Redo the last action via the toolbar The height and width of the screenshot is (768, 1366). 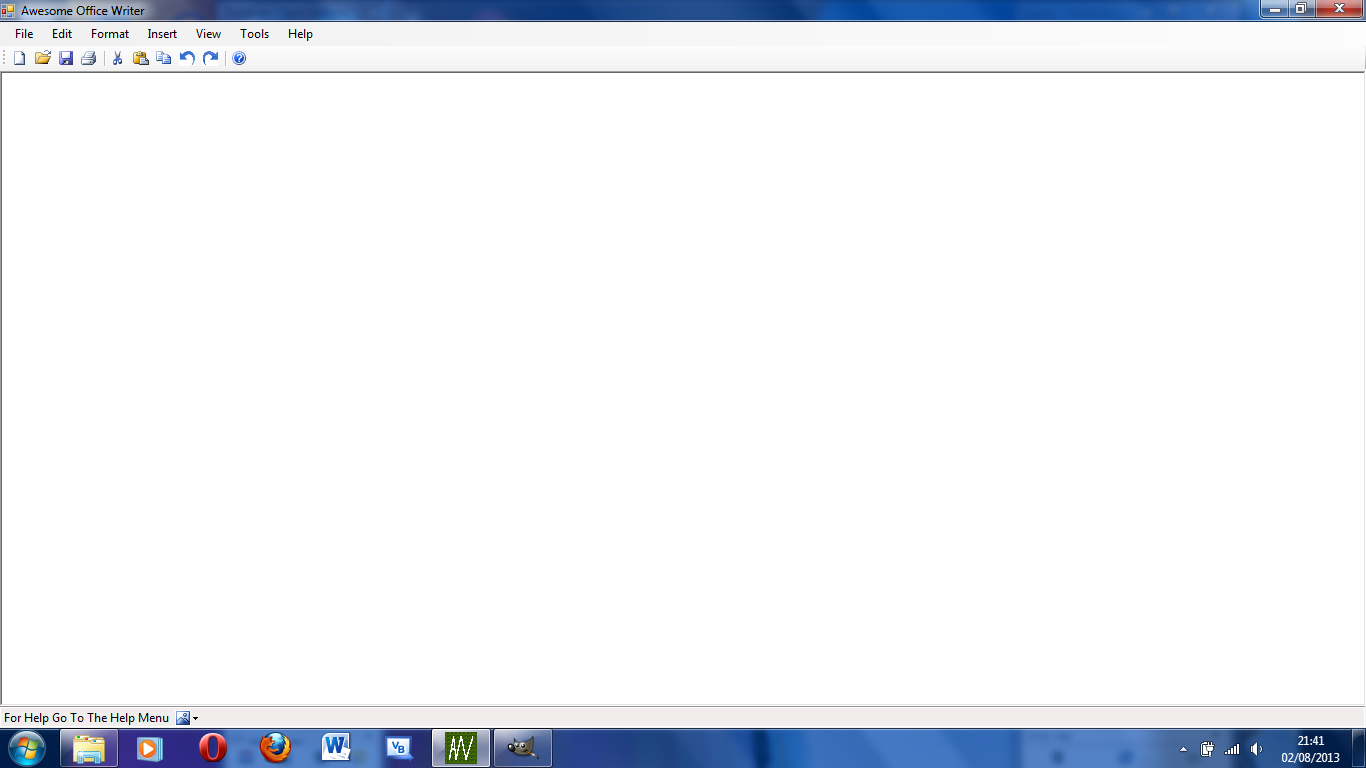(209, 57)
